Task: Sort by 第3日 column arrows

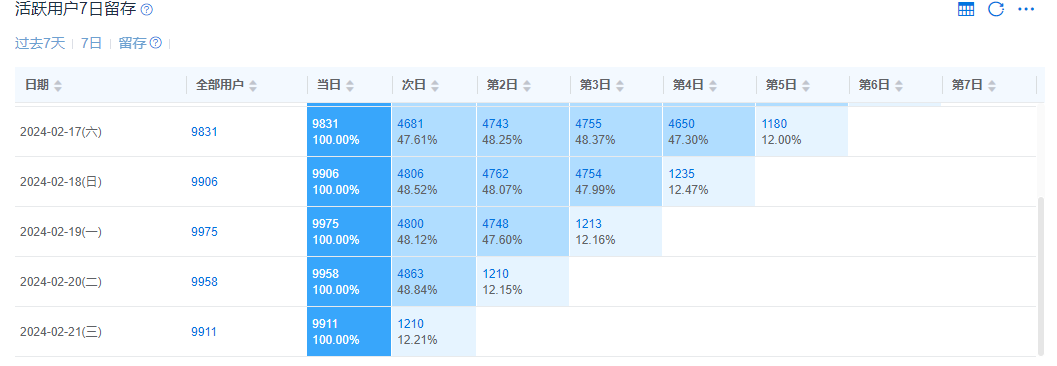Action: tap(620, 86)
